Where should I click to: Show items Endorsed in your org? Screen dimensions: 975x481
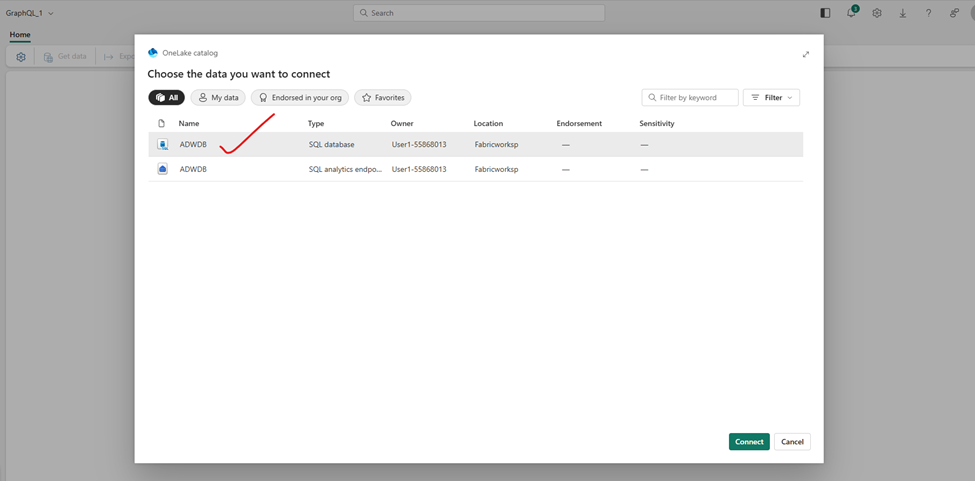pyautogui.click(x=300, y=98)
